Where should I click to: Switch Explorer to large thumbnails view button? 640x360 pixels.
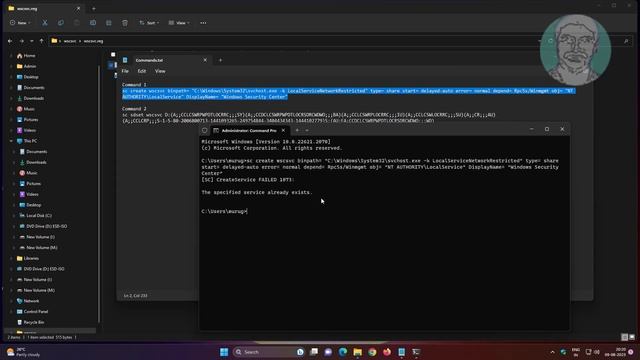632,337
